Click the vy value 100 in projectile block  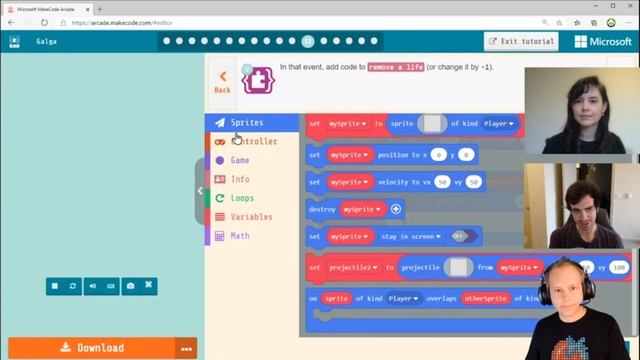point(619,268)
